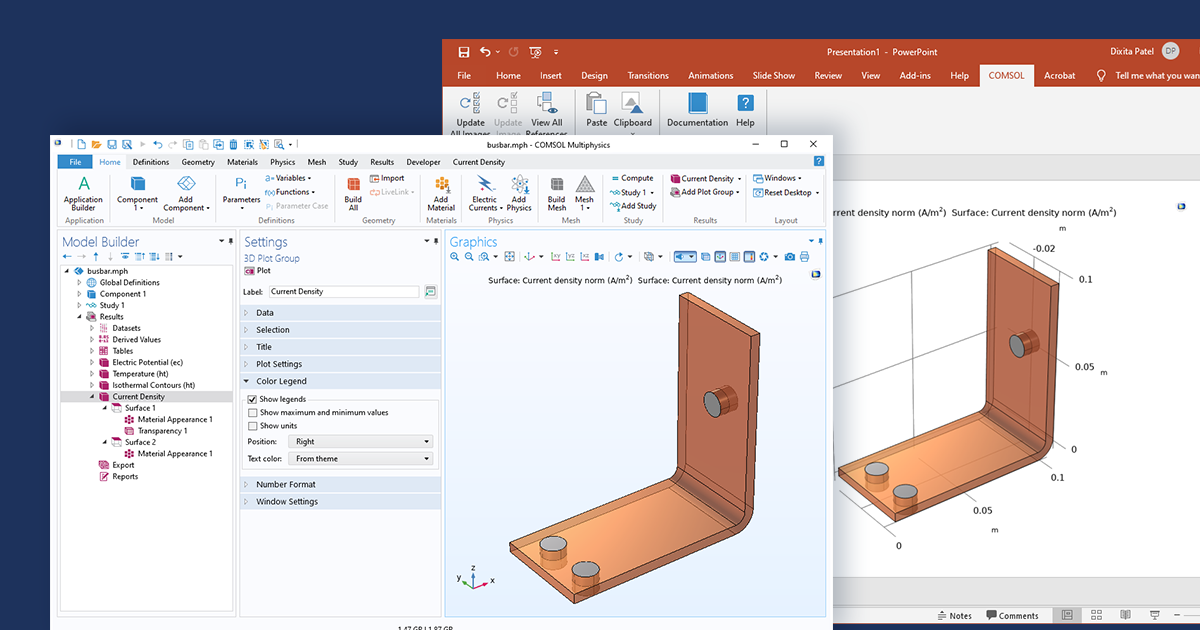Open the Application Builder

pos(83,192)
